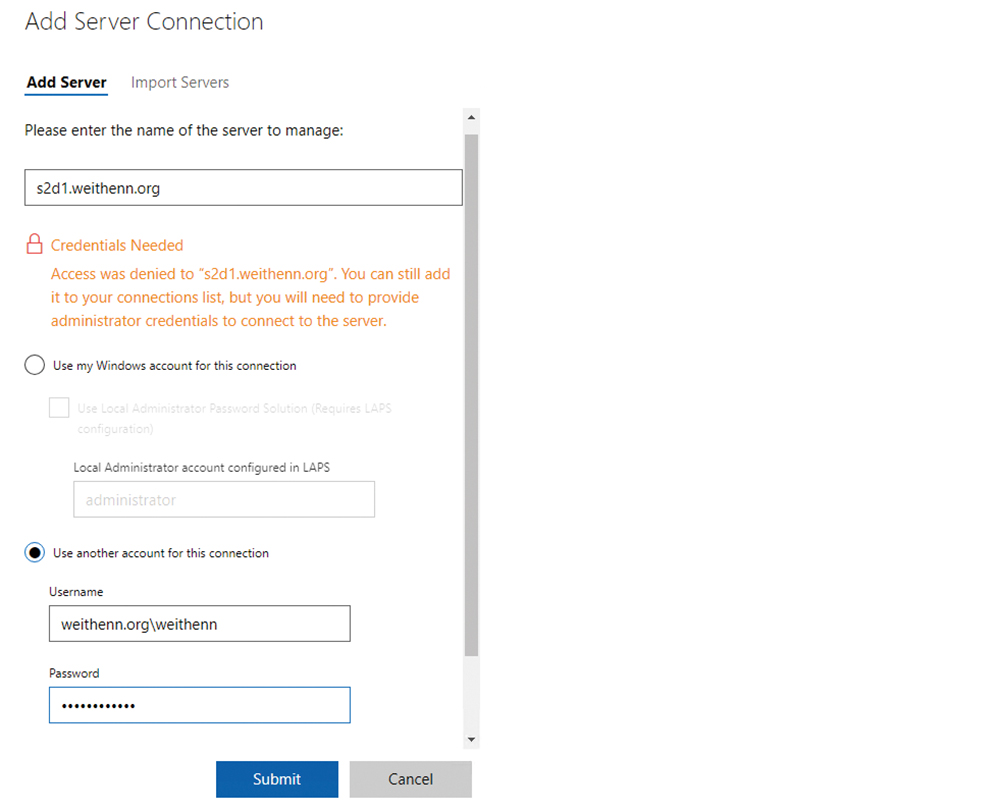Select Use another account for this connection
This screenshot has width=1000, height=811.
34,552
